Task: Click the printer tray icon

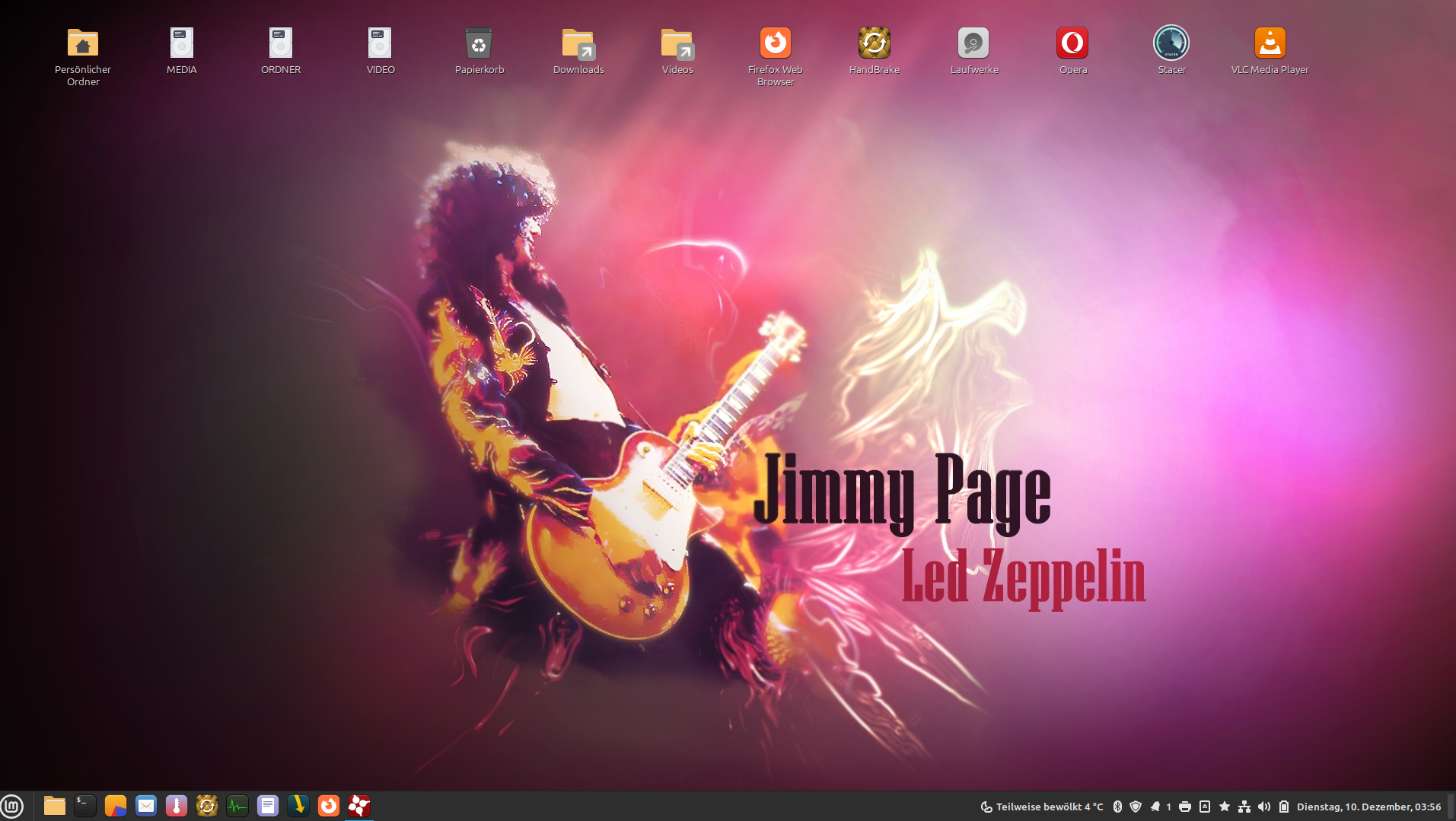Action: pyautogui.click(x=1185, y=807)
